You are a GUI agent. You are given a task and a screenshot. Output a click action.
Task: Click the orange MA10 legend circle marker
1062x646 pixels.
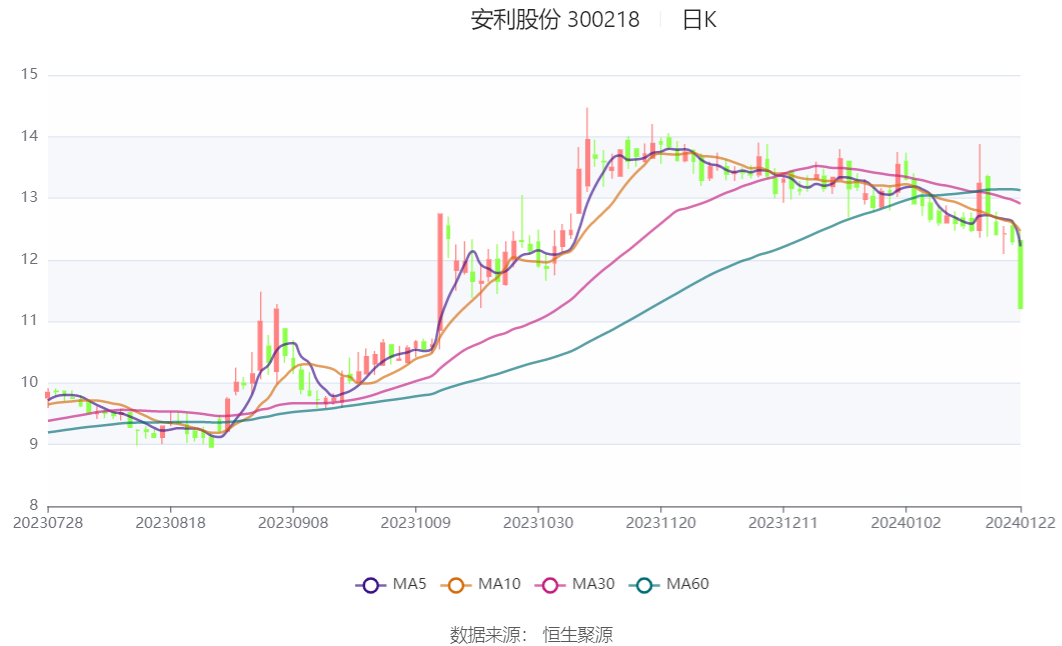click(x=456, y=585)
